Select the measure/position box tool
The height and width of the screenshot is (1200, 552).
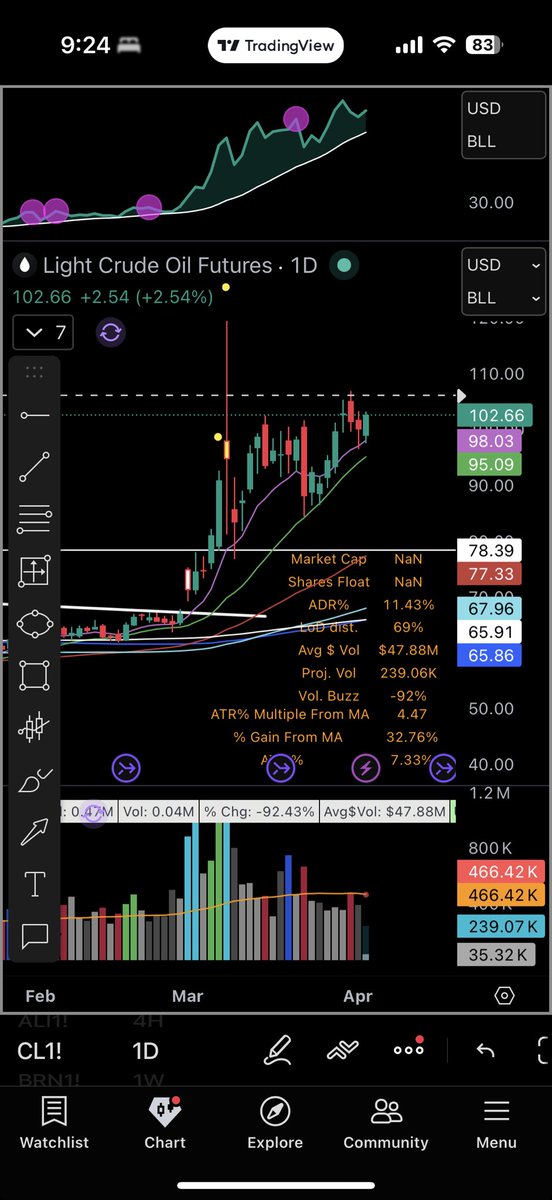[x=35, y=571]
